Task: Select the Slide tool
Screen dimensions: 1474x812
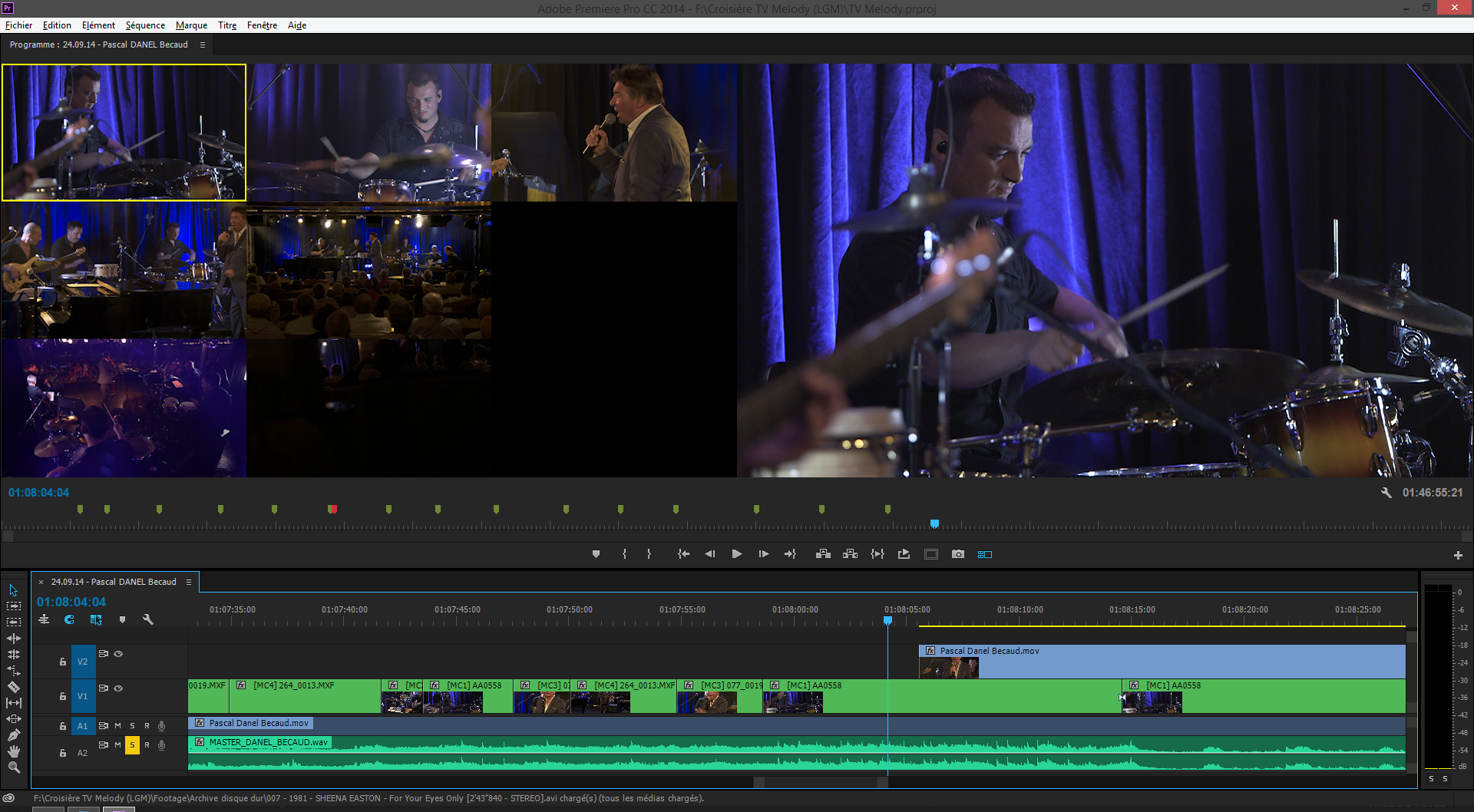Action: pyautogui.click(x=13, y=719)
